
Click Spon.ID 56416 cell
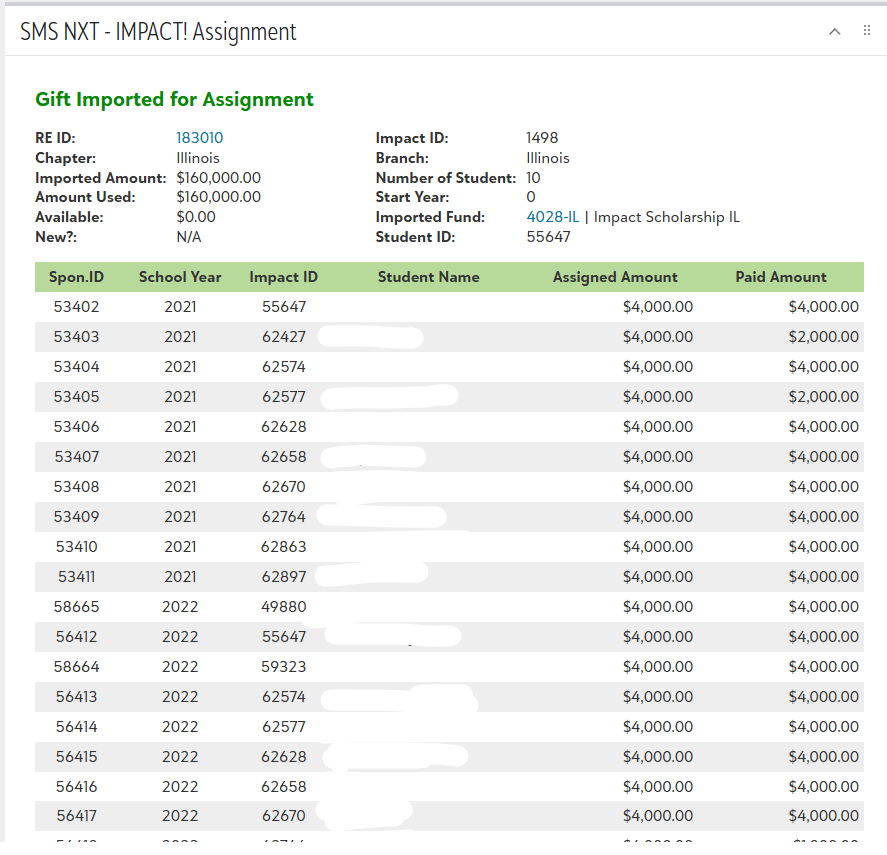click(76, 787)
